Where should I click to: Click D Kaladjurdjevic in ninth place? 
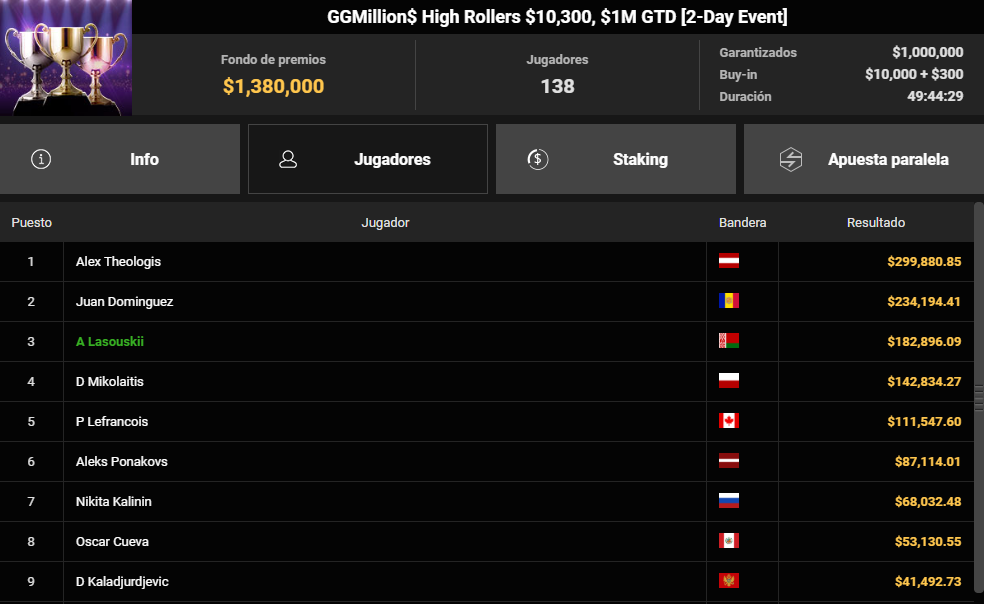coord(122,581)
